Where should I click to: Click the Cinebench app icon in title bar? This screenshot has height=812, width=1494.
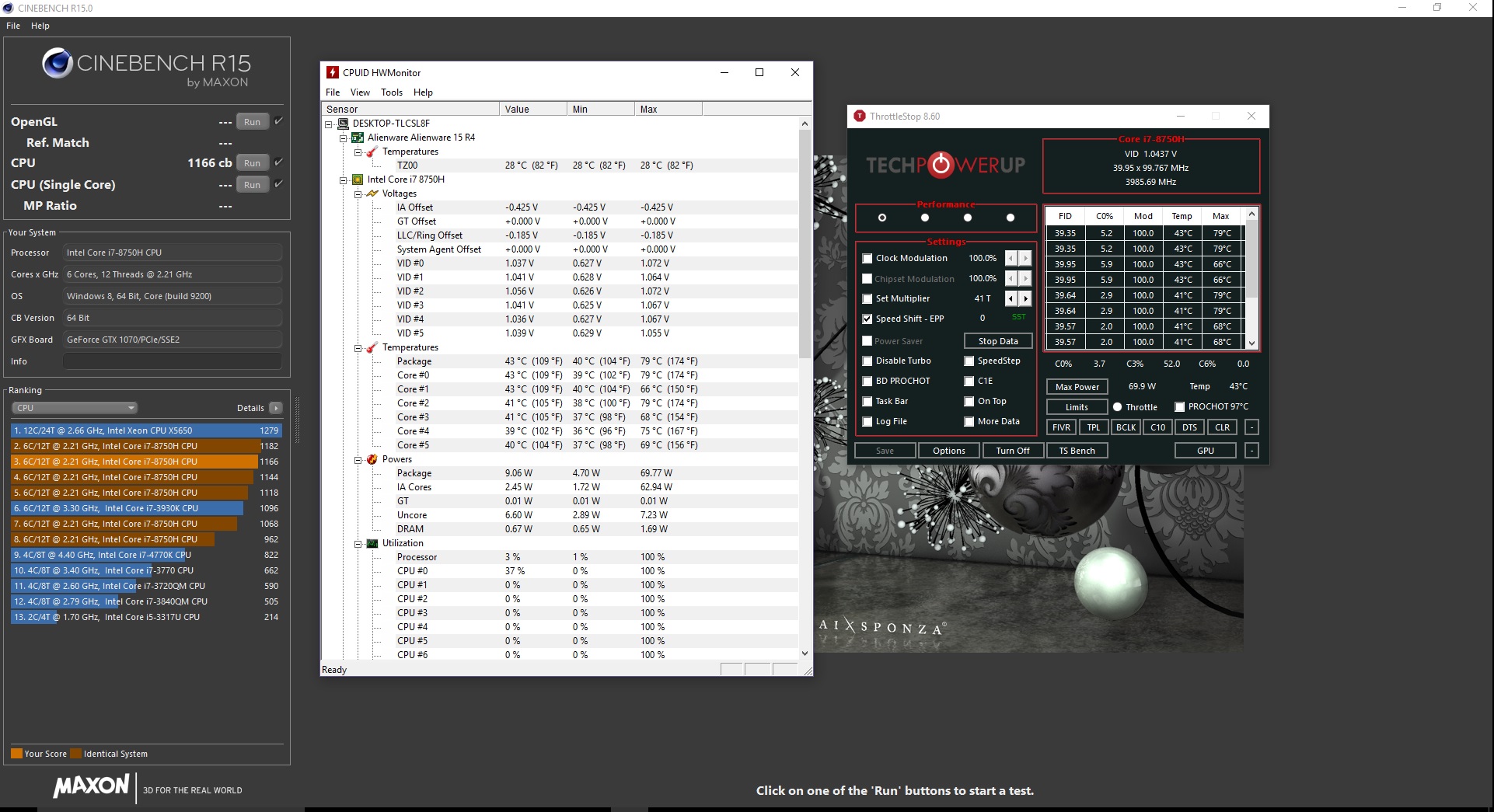(8, 8)
